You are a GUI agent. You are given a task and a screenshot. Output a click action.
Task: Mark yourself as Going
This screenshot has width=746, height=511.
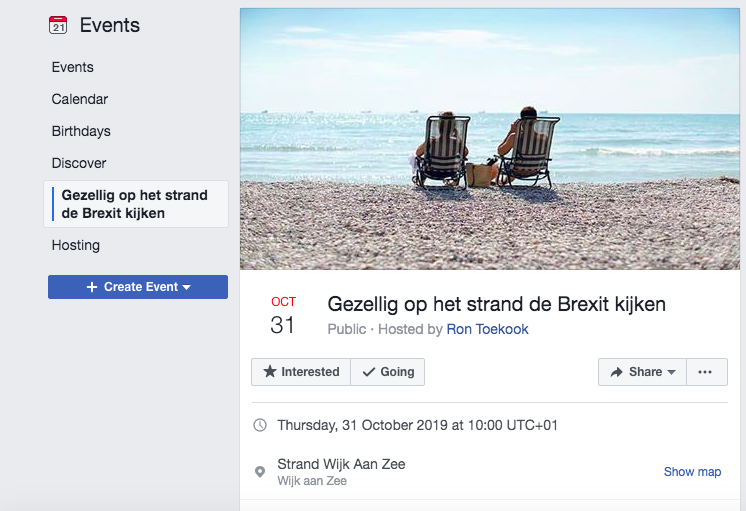pyautogui.click(x=388, y=372)
